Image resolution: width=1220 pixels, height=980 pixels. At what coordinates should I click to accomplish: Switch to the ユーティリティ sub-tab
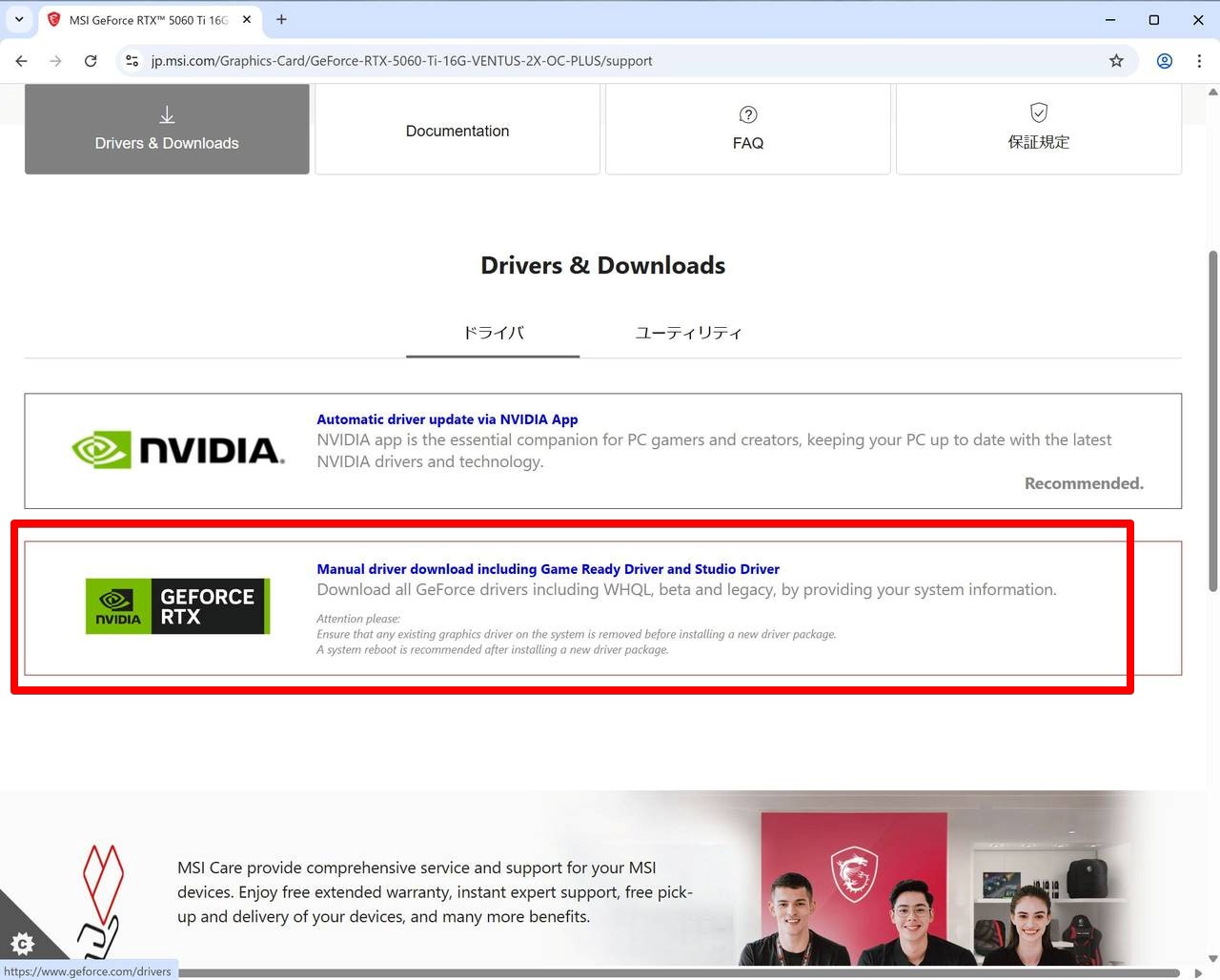(x=688, y=333)
